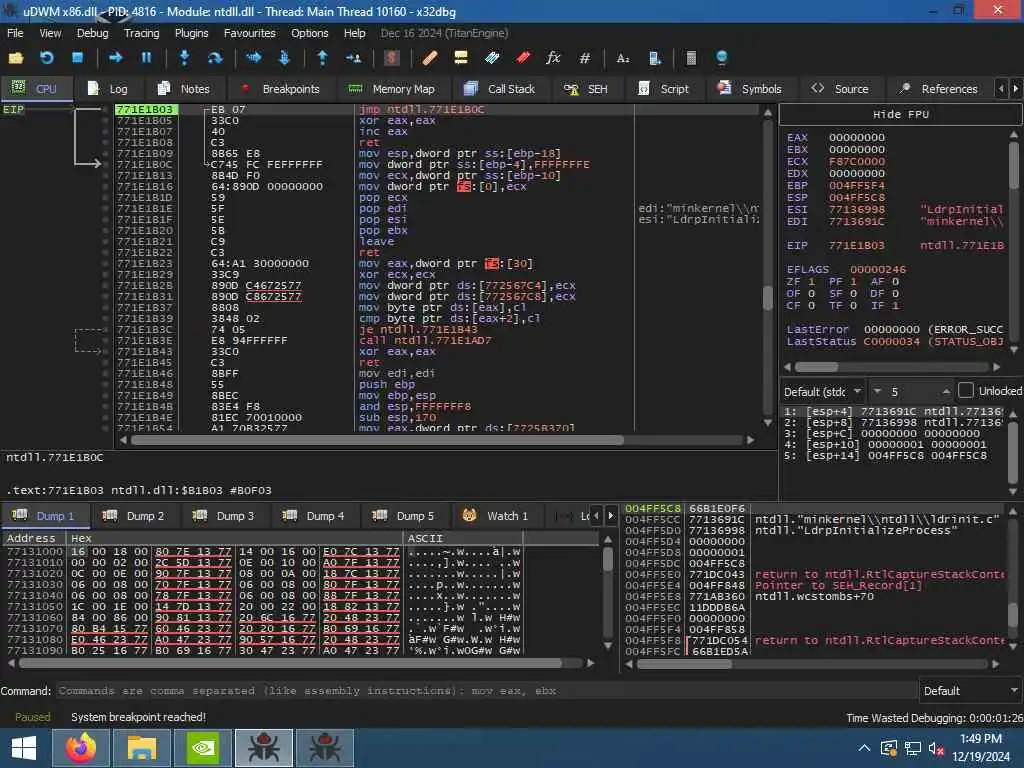Switch to the Dump 2 tab
This screenshot has width=1024, height=768.
point(135,516)
